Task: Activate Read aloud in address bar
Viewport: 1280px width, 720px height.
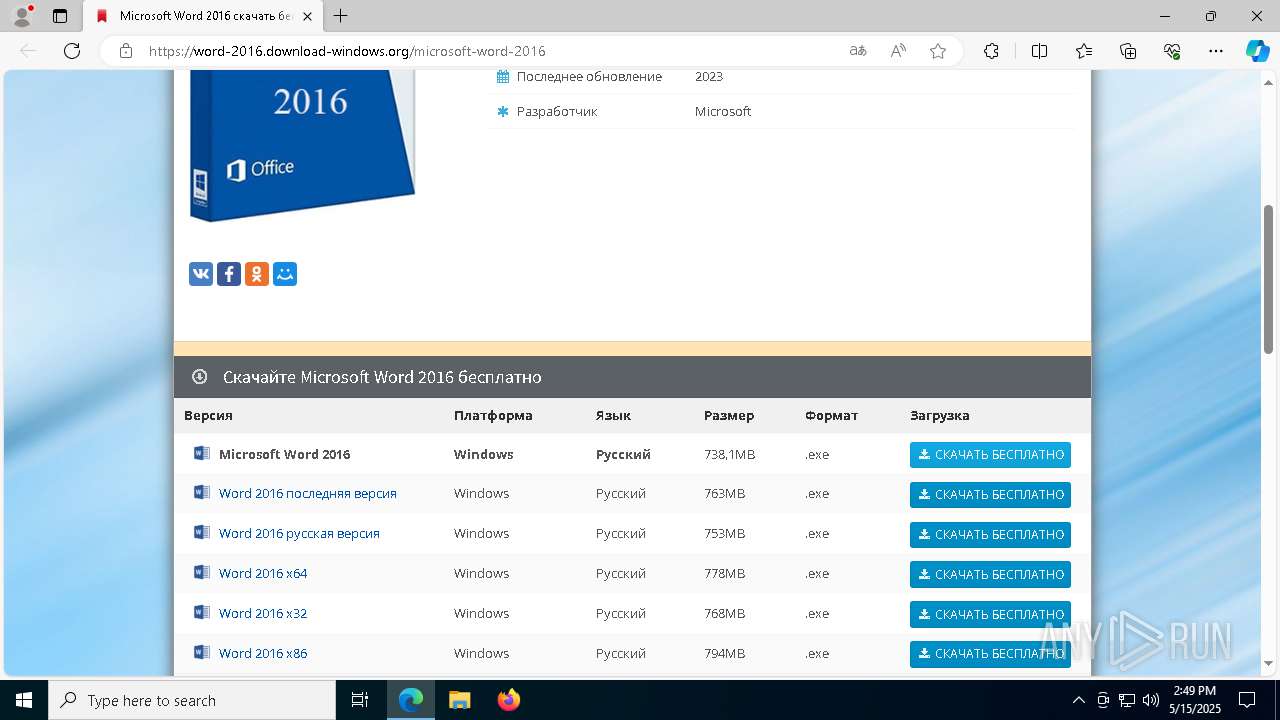Action: [x=898, y=51]
